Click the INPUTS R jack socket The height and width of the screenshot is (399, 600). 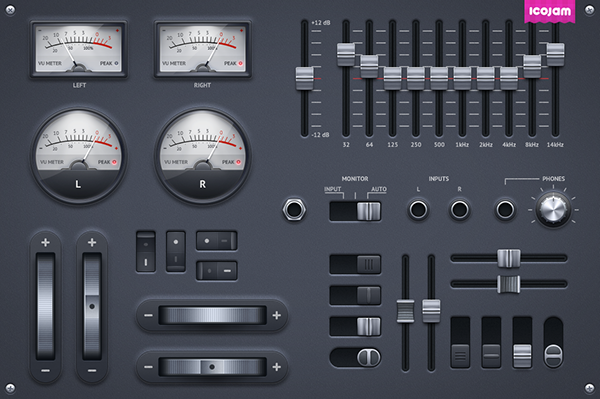pyautogui.click(x=459, y=209)
